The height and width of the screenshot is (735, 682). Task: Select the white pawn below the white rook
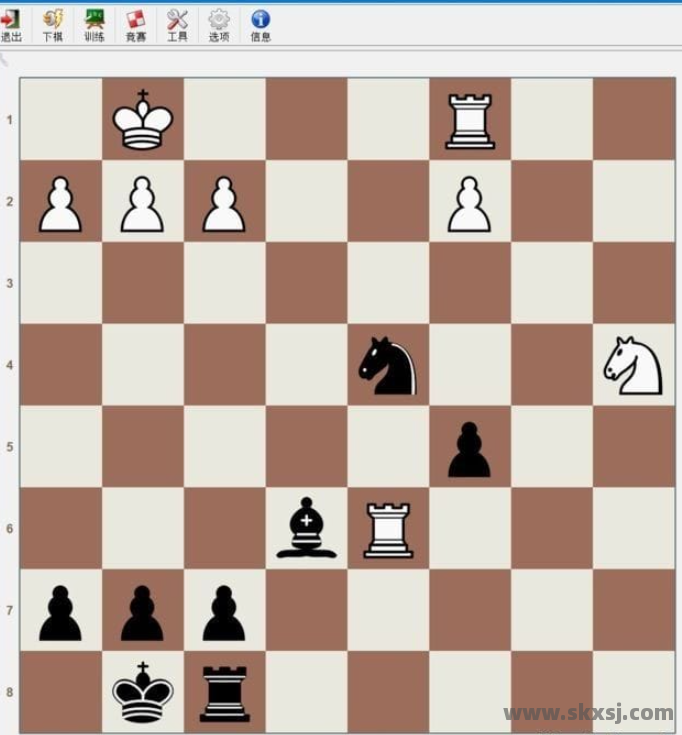[470, 203]
